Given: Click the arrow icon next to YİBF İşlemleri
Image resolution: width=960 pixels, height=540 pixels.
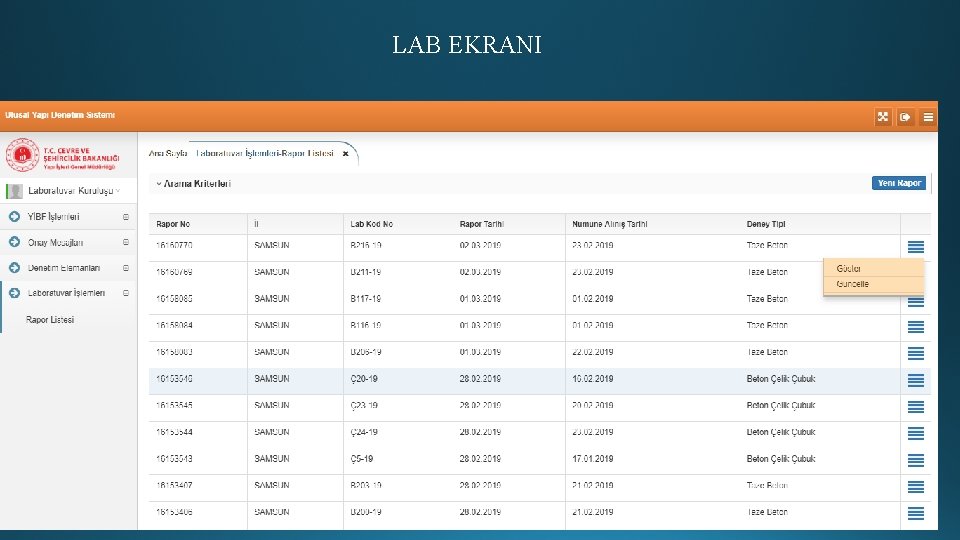Looking at the screenshot, I should coord(14,217).
